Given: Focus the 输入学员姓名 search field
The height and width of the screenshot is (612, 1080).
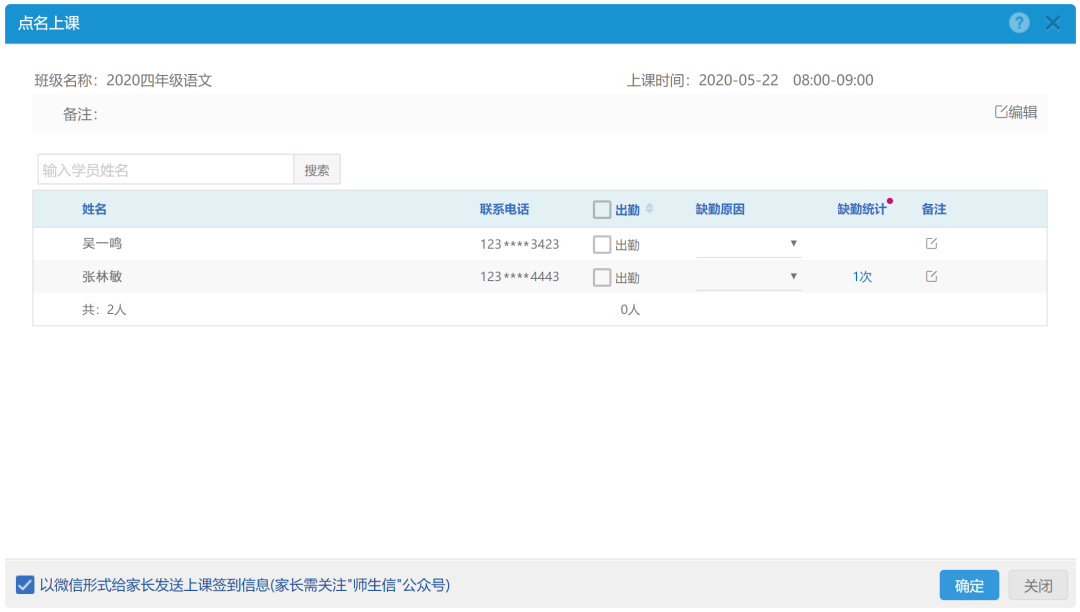Looking at the screenshot, I should coord(165,170).
